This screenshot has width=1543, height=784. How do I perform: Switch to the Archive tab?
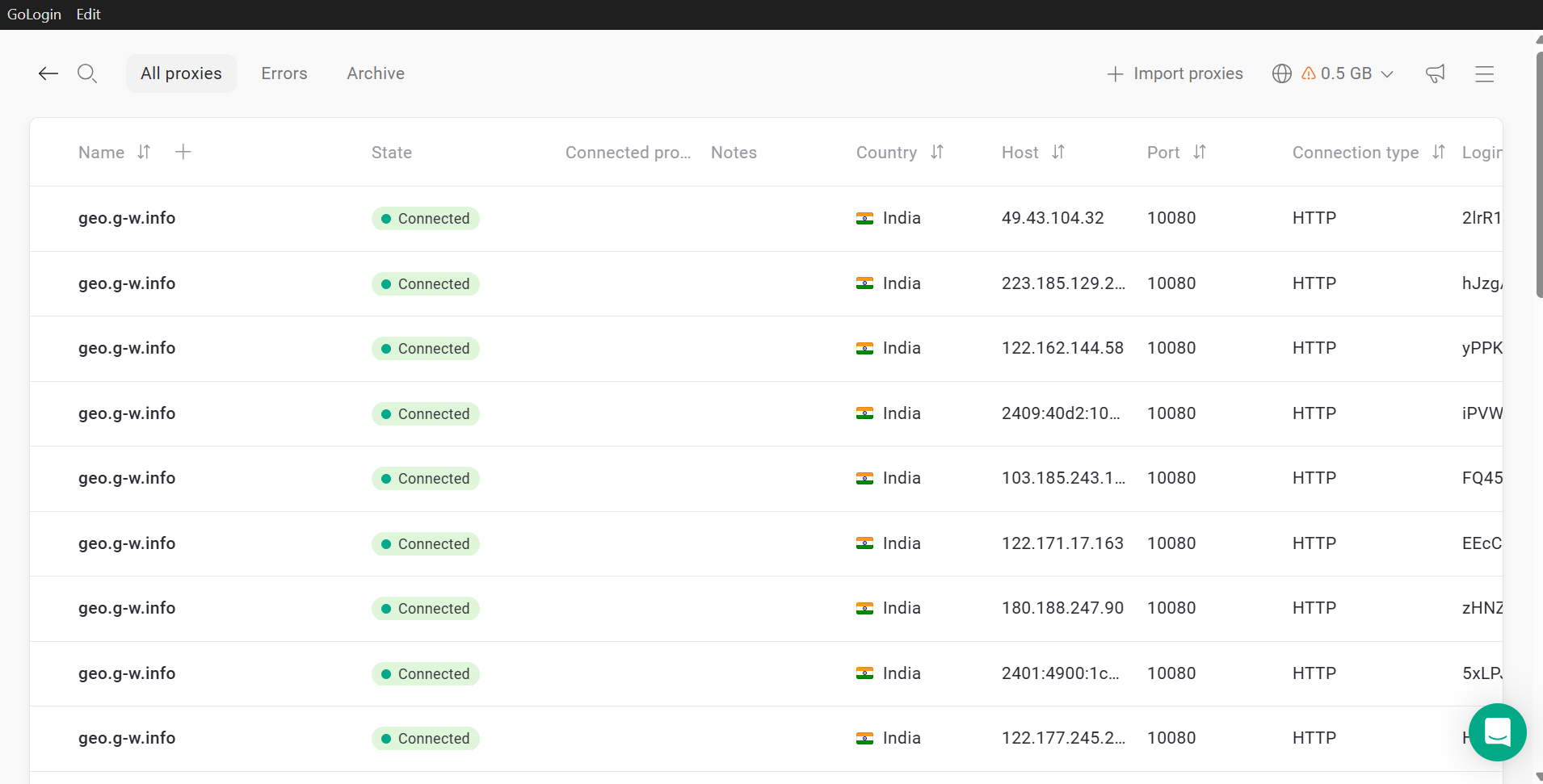[x=376, y=73]
